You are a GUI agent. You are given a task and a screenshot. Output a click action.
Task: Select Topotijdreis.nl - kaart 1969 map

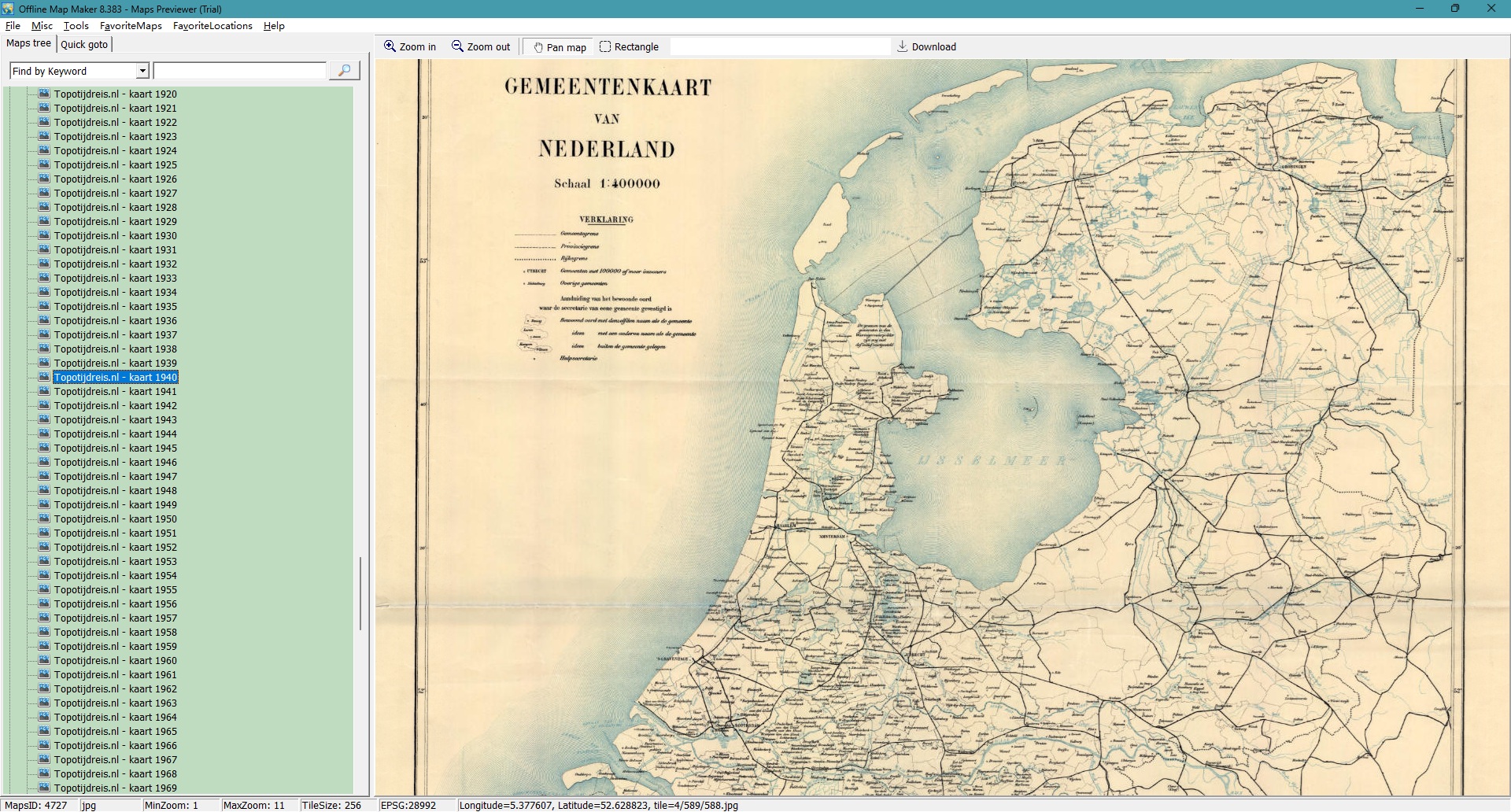115,788
